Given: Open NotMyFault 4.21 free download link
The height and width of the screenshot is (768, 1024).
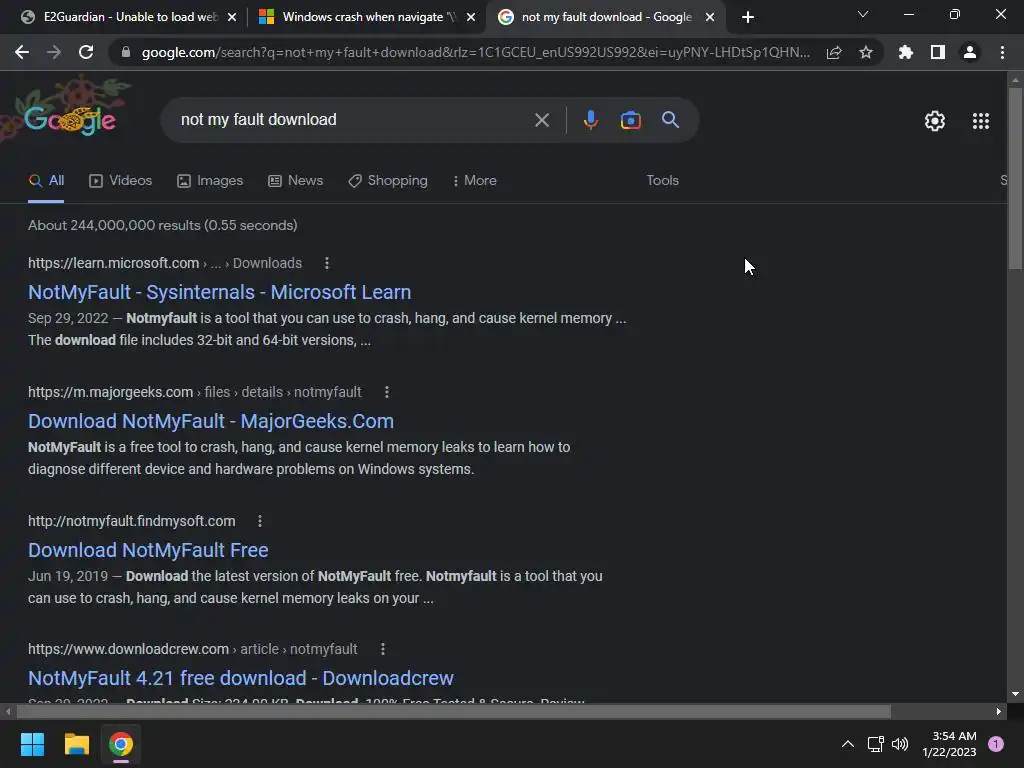Looking at the screenshot, I should tap(241, 678).
